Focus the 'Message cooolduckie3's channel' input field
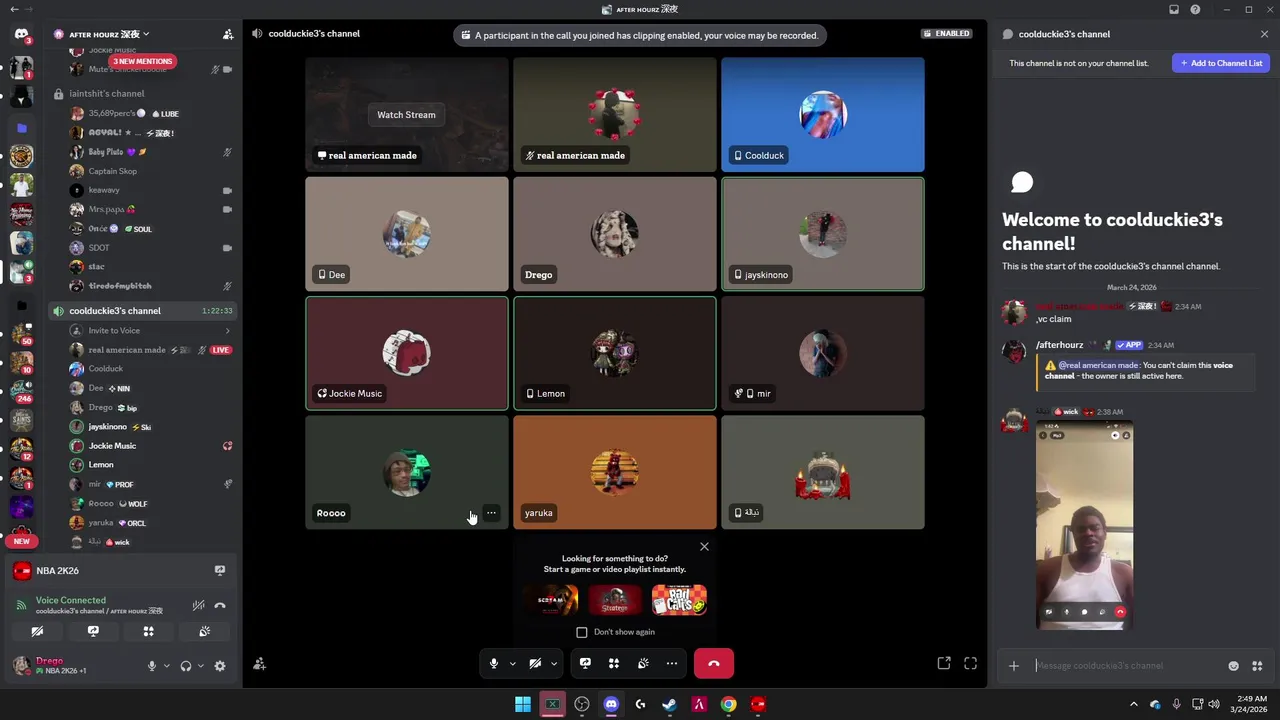The height and width of the screenshot is (720, 1280). 1125,666
